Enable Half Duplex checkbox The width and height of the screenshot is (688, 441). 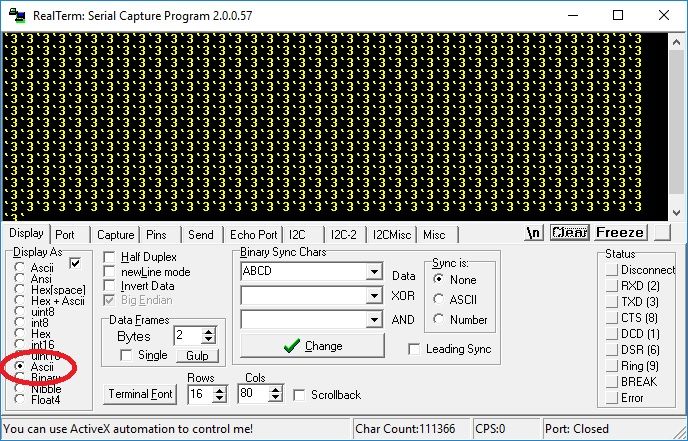108,257
